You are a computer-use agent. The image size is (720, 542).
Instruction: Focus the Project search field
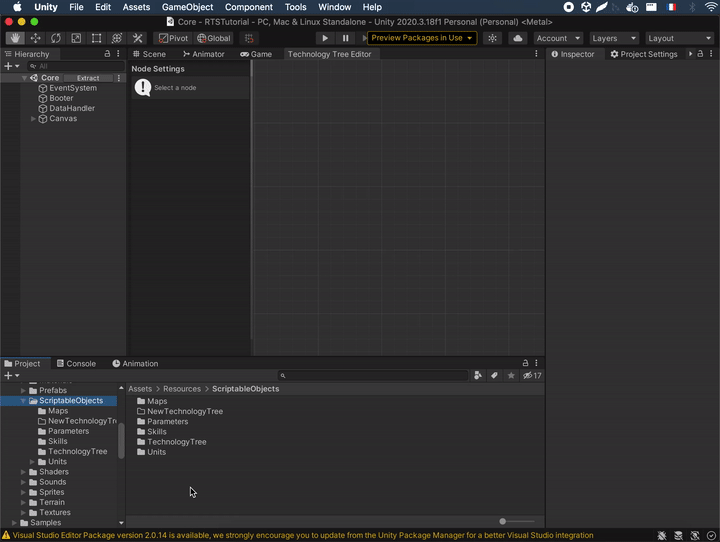tap(373, 376)
